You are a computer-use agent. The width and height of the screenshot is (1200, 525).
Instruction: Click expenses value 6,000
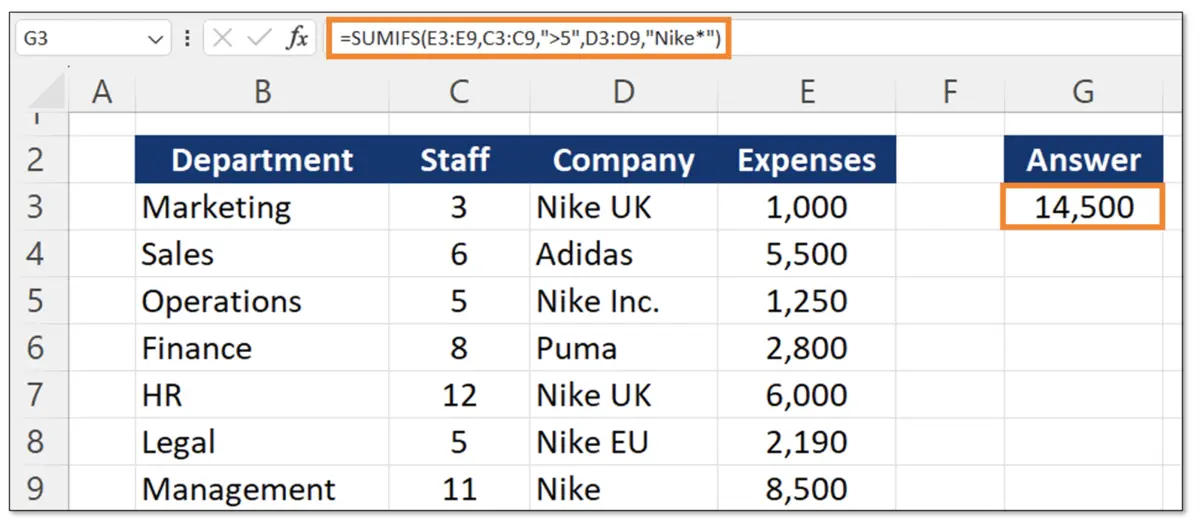(807, 395)
